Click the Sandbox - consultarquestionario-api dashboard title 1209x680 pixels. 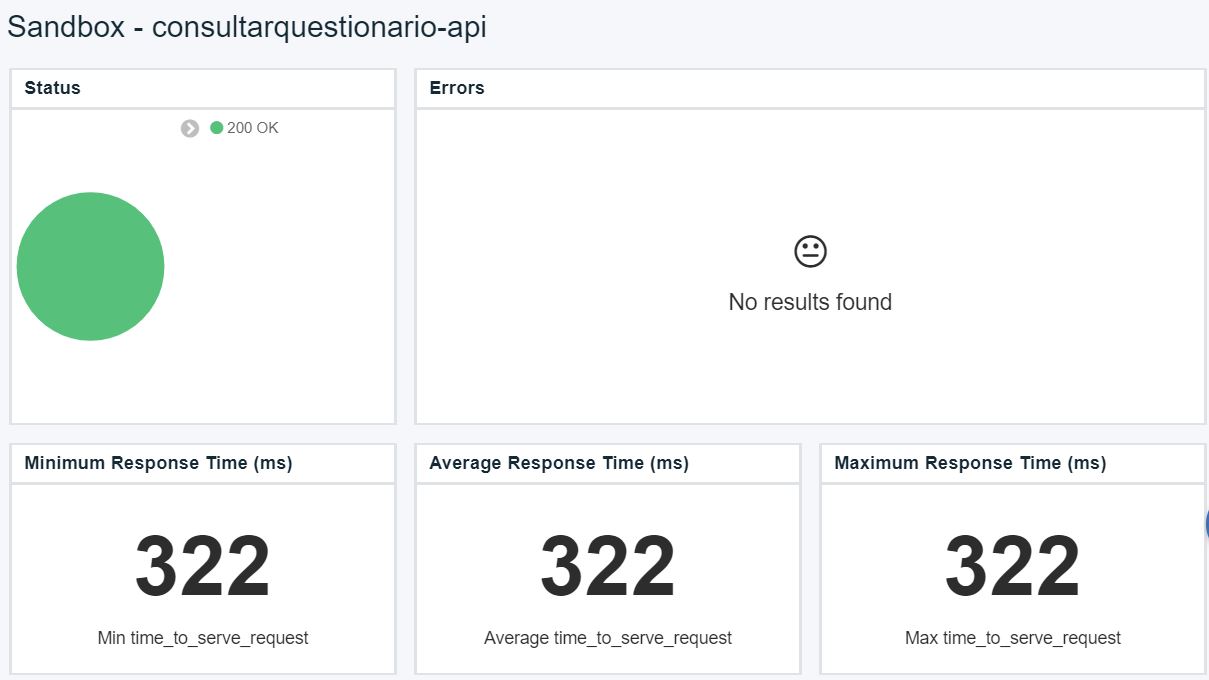[x=247, y=27]
